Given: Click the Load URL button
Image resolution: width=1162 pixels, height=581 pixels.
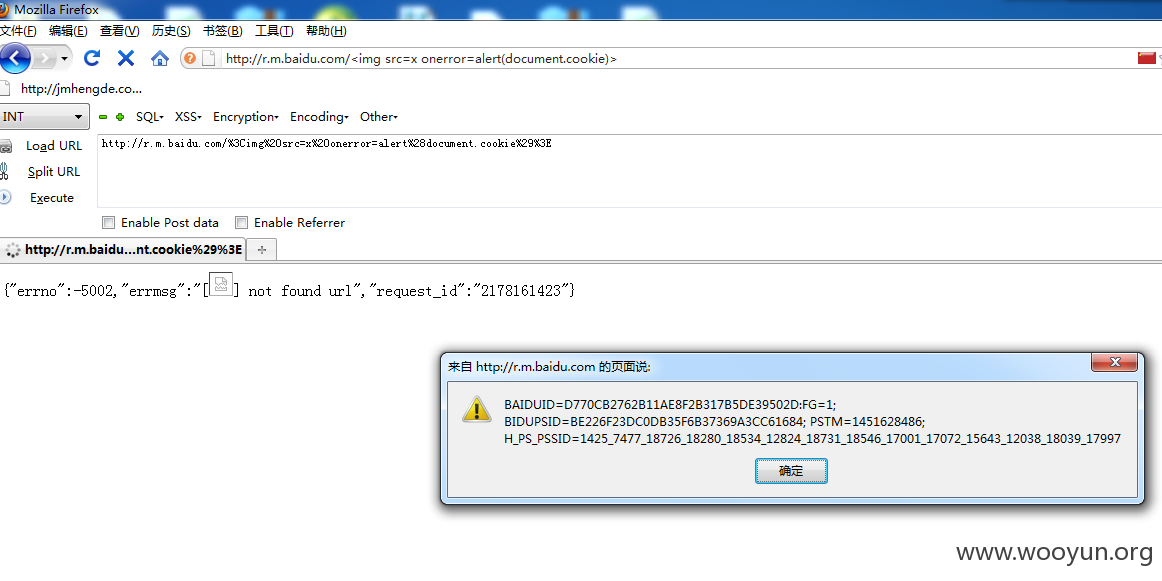Looking at the screenshot, I should [54, 146].
